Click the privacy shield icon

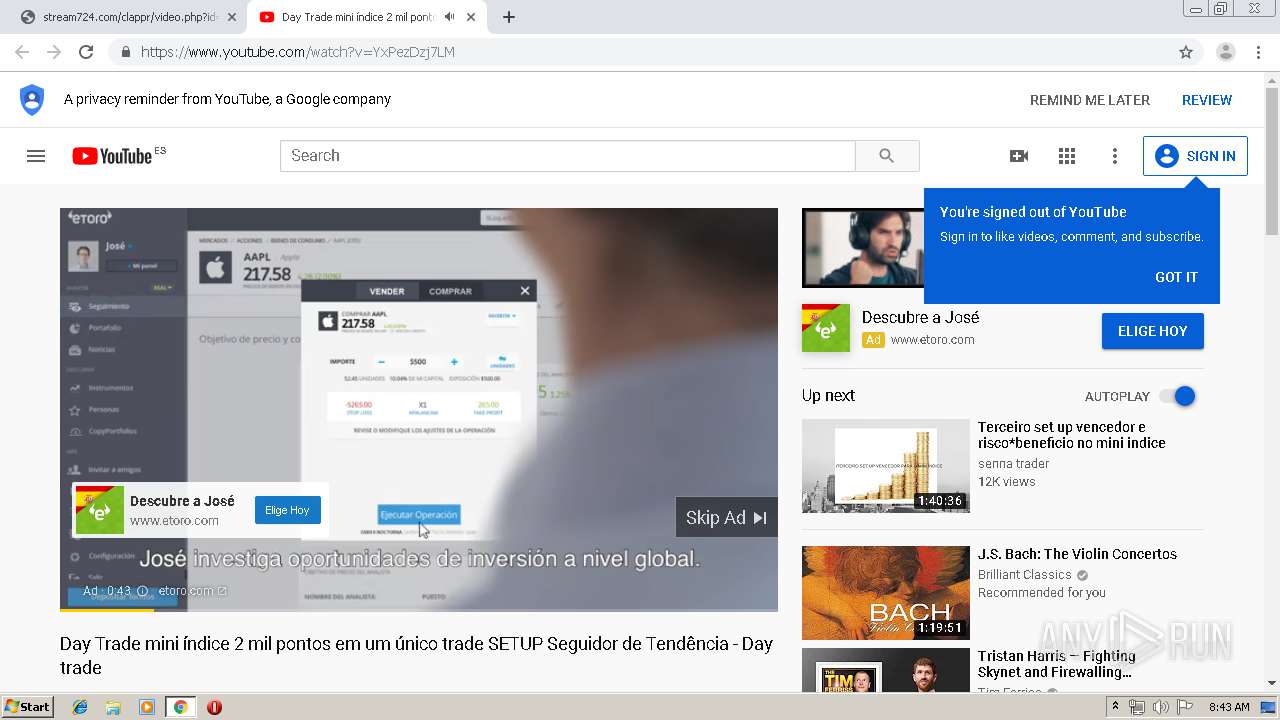pos(32,99)
